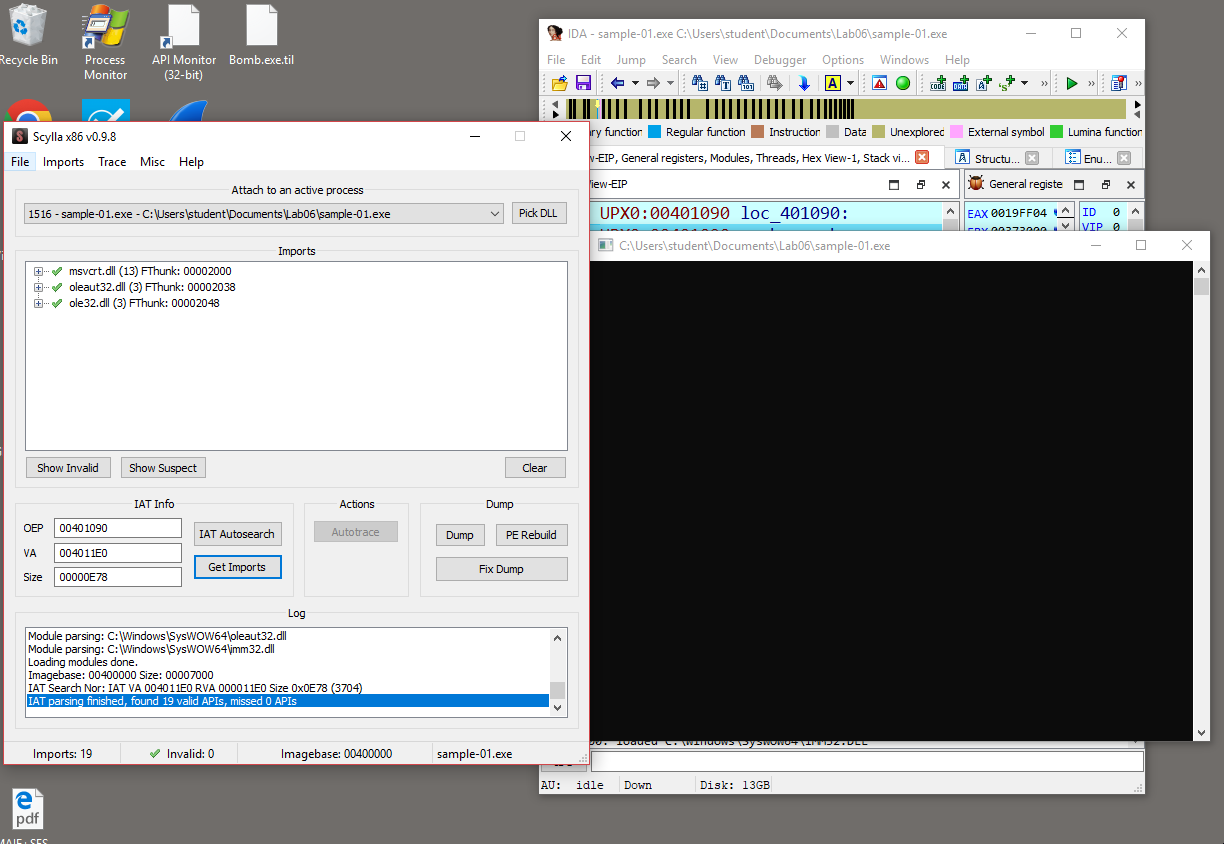Click inside the OEP address field
This screenshot has width=1224, height=844.
[x=119, y=527]
